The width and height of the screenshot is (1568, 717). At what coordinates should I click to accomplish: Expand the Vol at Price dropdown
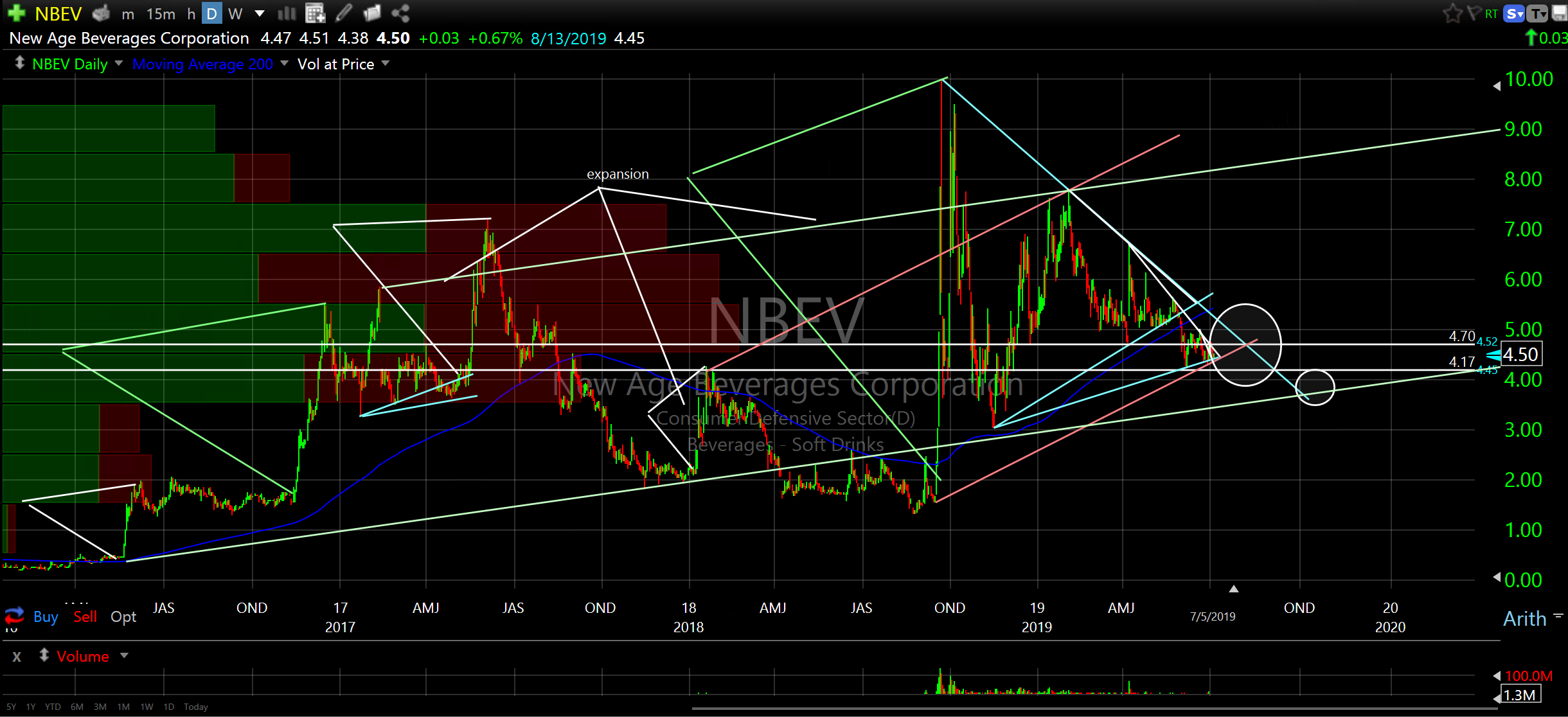[386, 63]
